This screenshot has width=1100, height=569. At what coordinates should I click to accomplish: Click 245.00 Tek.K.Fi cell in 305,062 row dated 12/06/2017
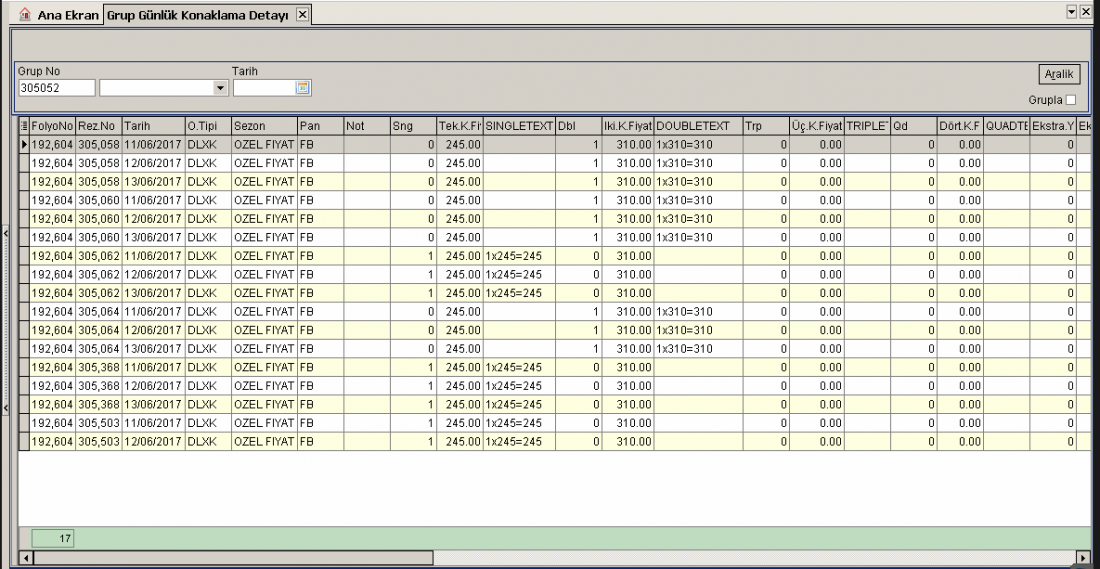[x=460, y=274]
